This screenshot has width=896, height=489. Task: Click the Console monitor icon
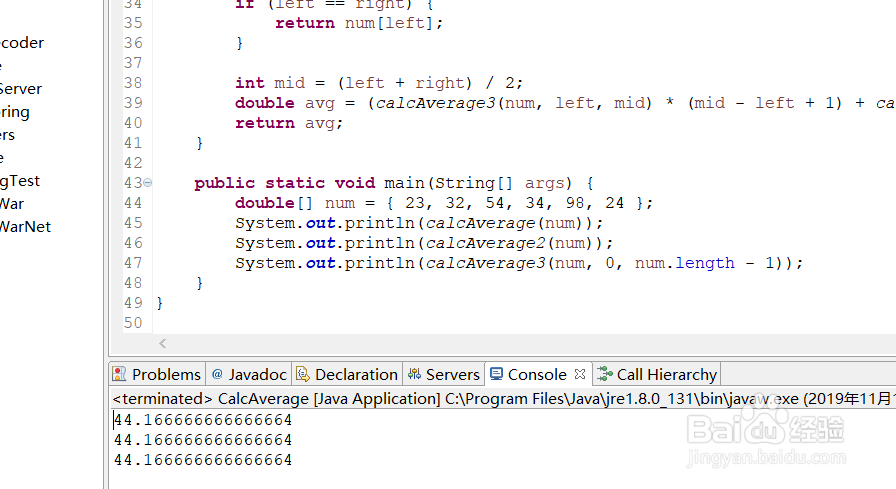coord(496,374)
